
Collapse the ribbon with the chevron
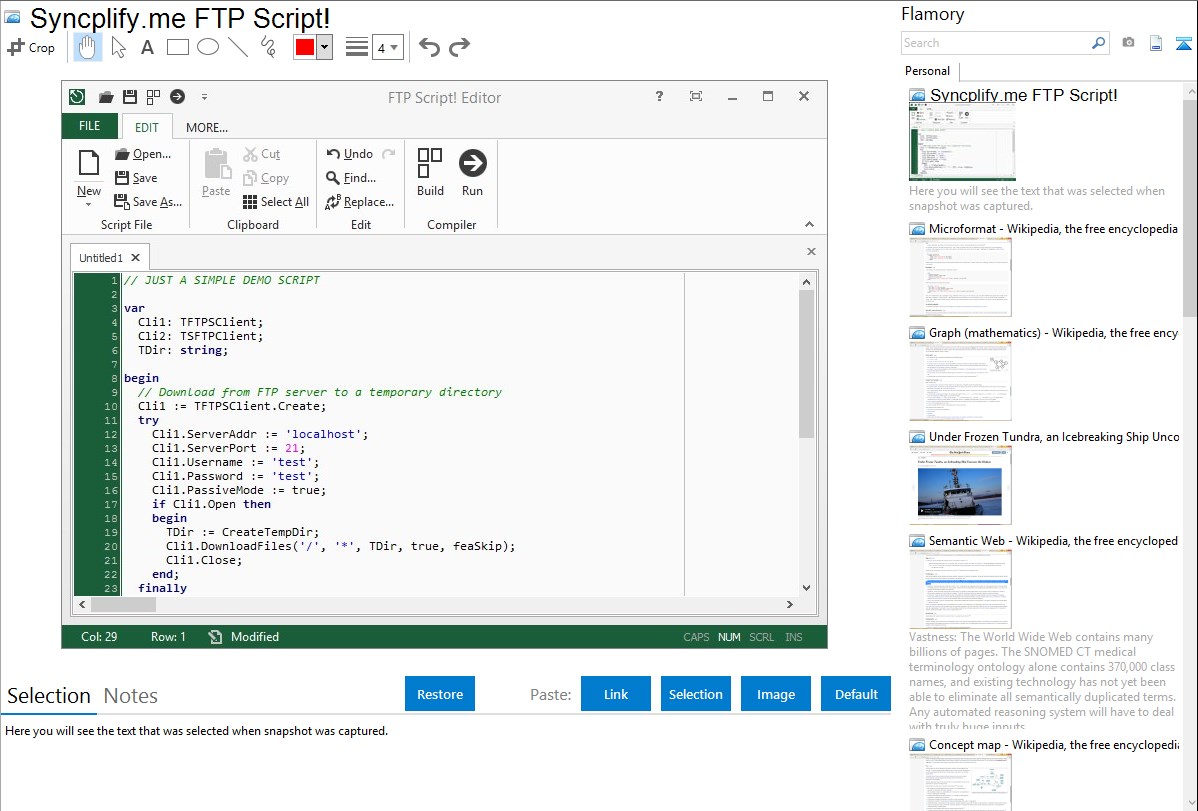[809, 225]
